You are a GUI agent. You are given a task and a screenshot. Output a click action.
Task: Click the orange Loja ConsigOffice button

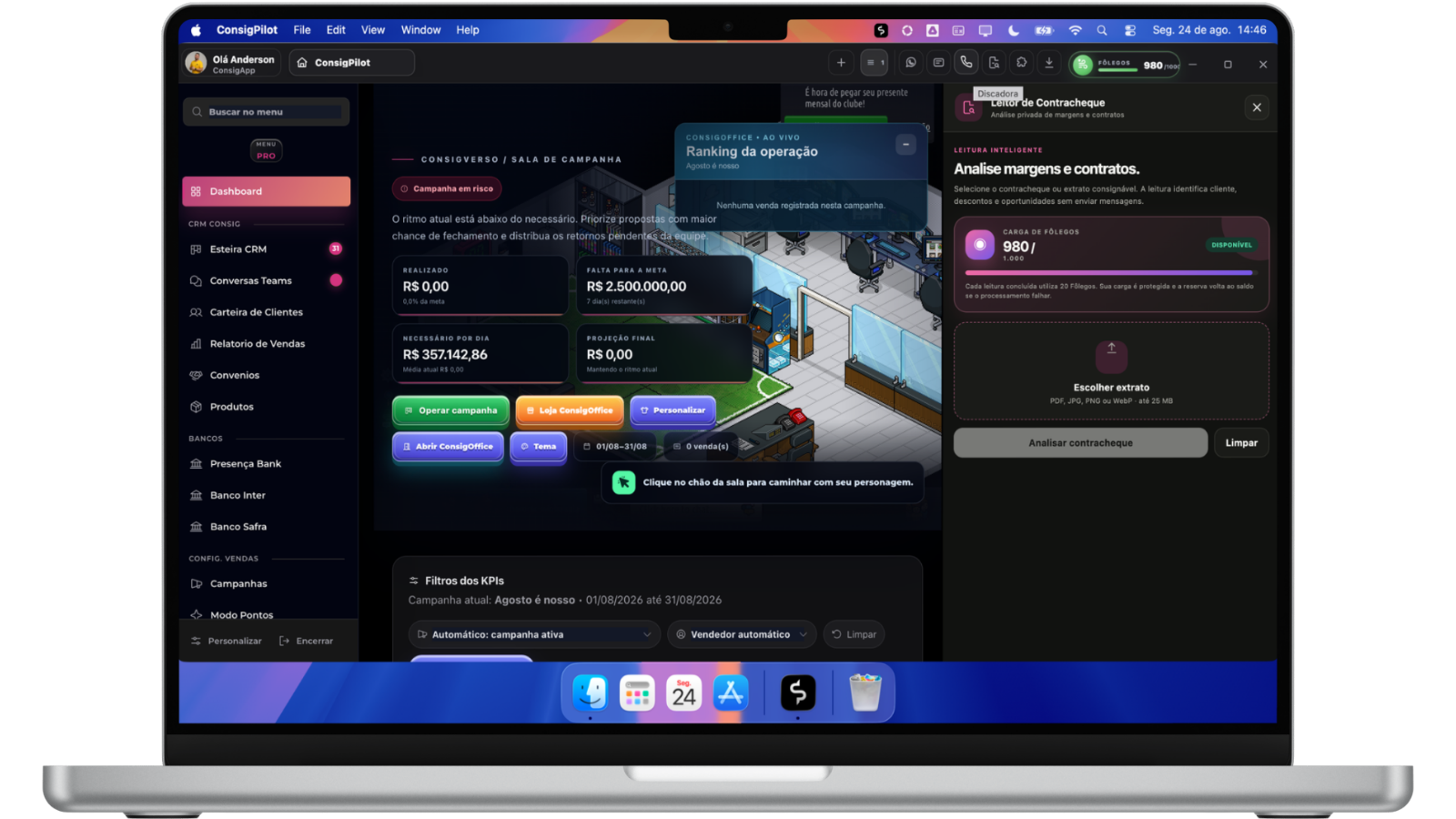tap(570, 410)
